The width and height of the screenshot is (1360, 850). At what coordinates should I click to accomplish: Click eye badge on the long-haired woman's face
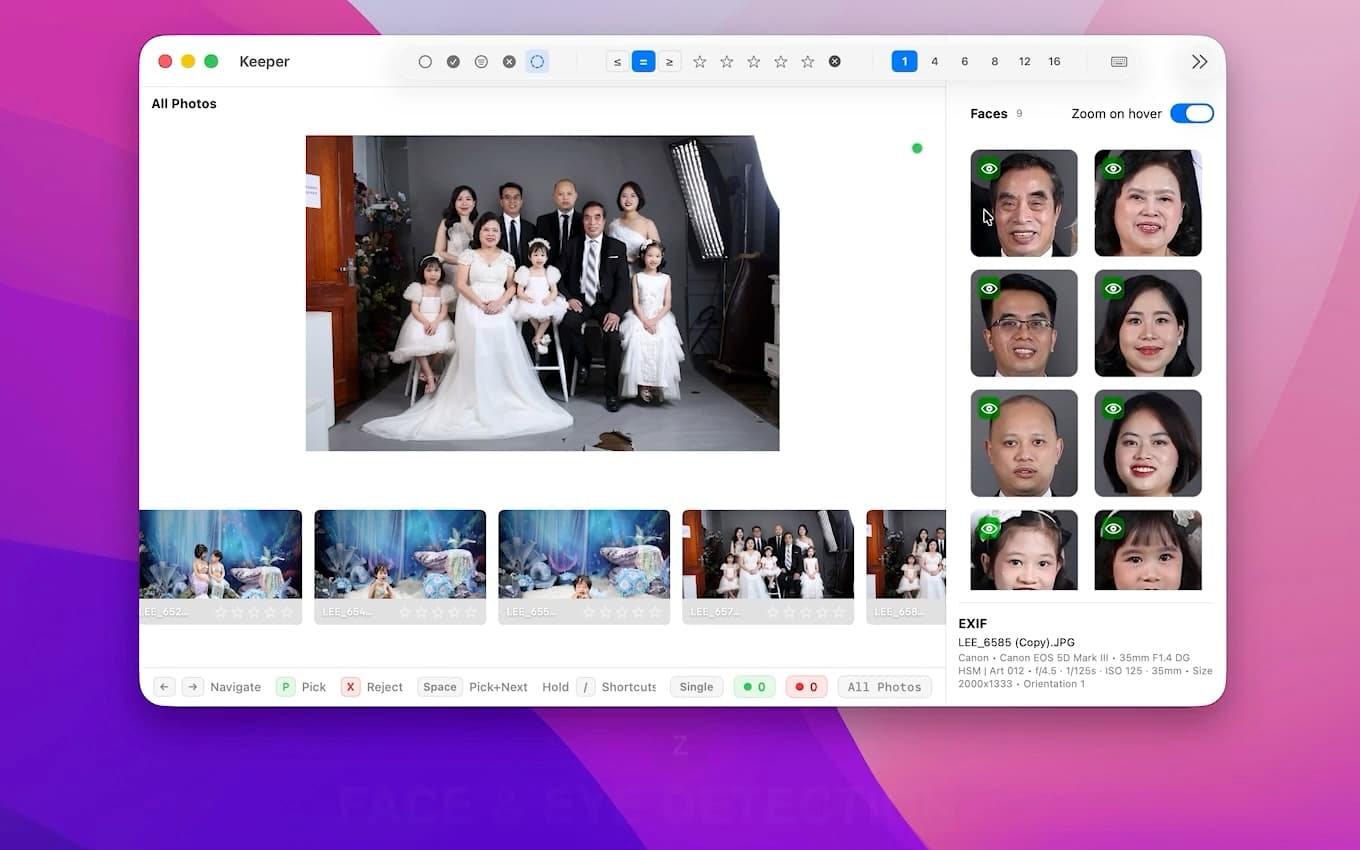pyautogui.click(x=1113, y=288)
